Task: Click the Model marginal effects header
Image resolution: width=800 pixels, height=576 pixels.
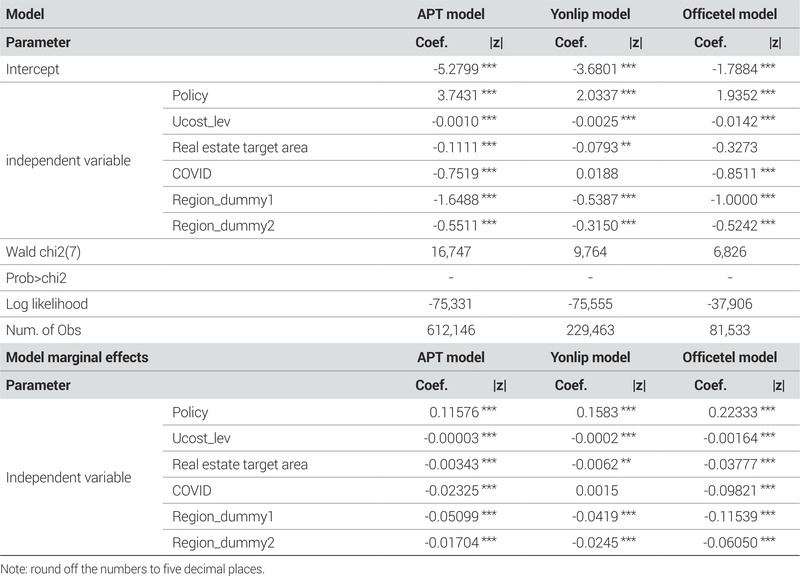Action: 72,357
